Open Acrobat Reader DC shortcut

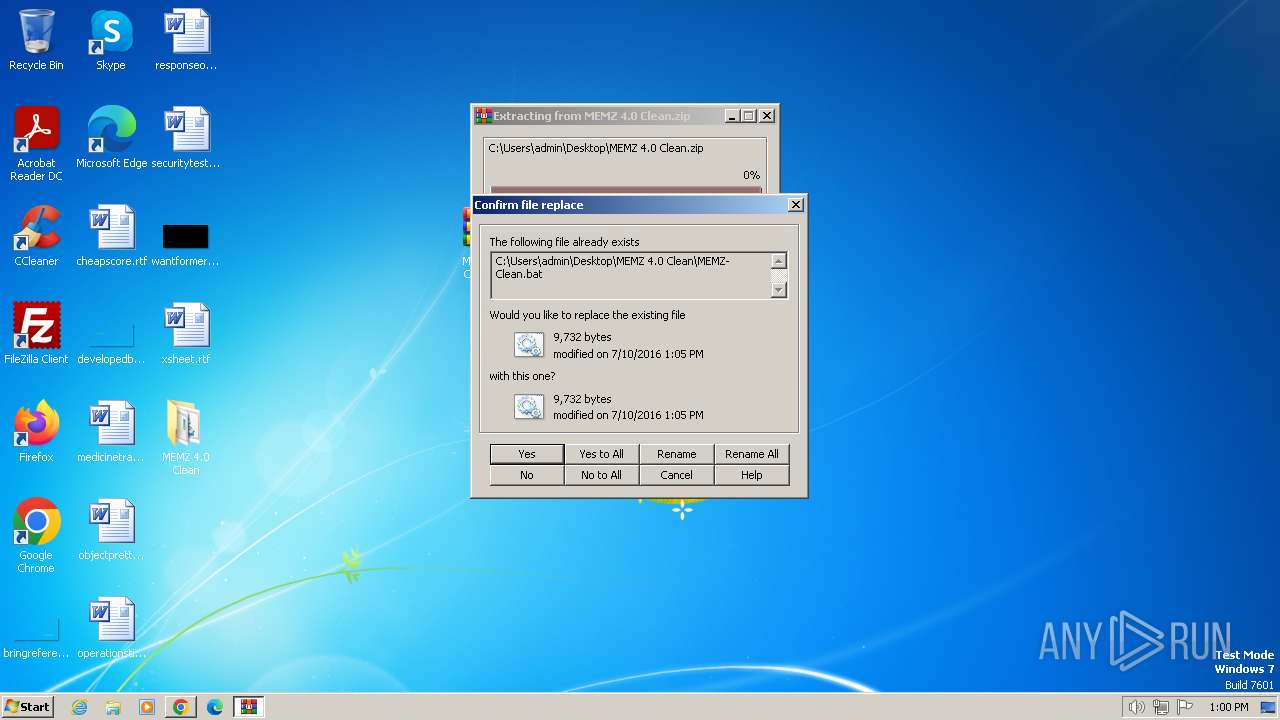coord(36,144)
